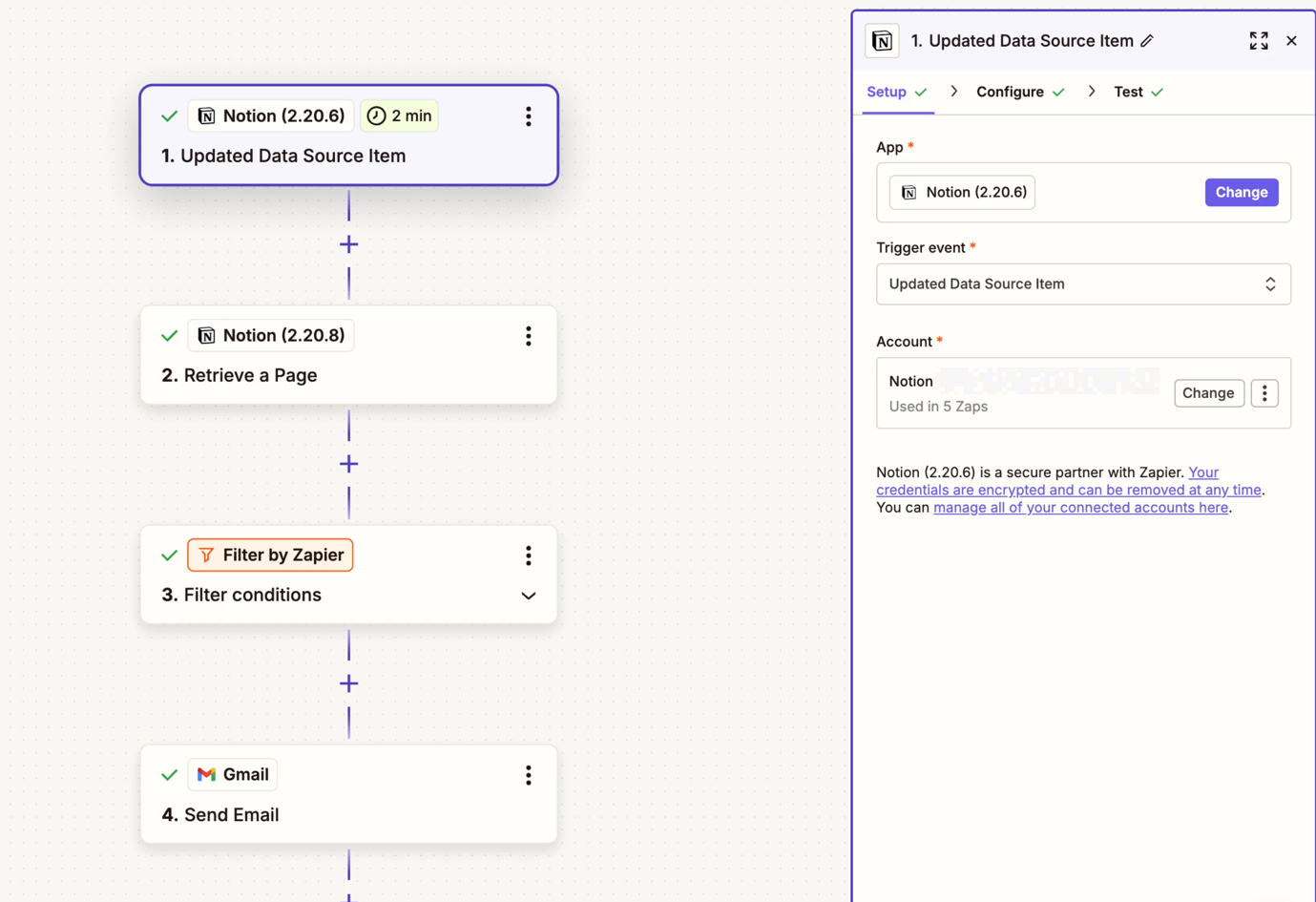The image size is (1316, 902).
Task: Open Notion account options three-dot menu
Action: (1264, 393)
